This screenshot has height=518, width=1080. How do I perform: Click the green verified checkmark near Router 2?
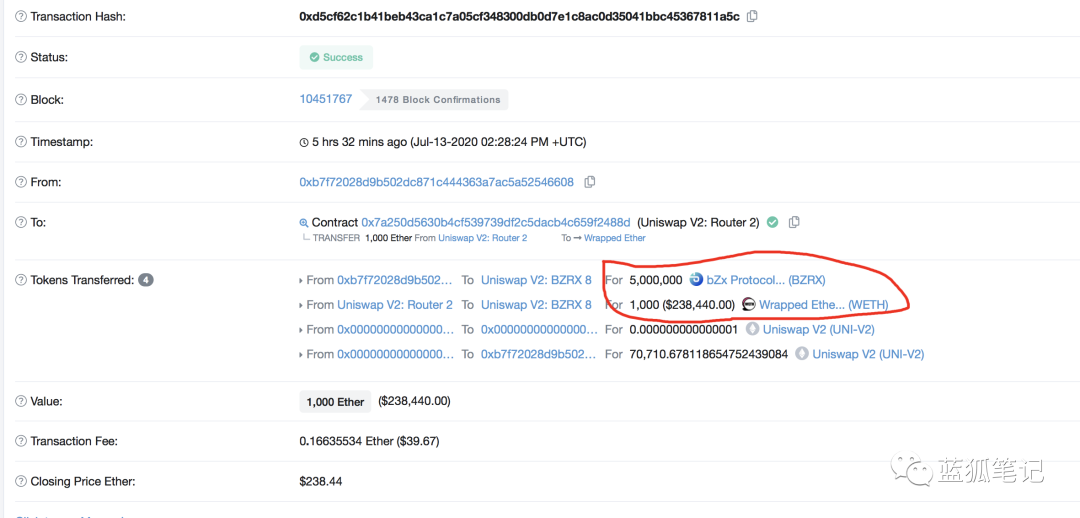click(x=773, y=222)
